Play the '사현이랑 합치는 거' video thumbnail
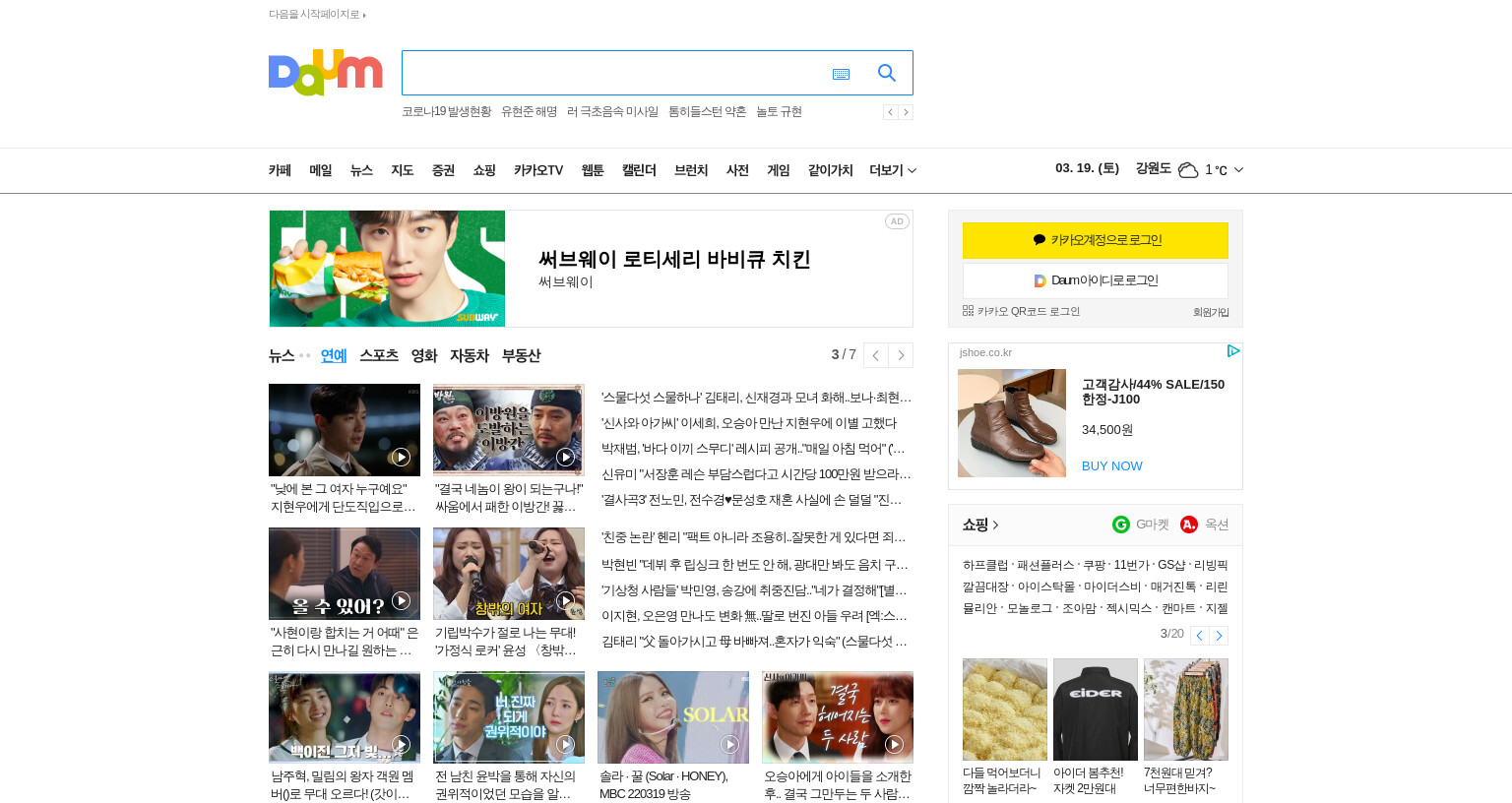 [x=345, y=574]
